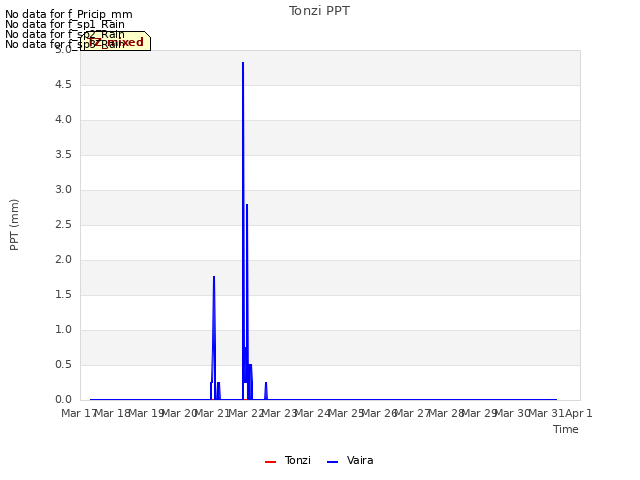The width and height of the screenshot is (640, 480).
Task: Click the Mar 26 x-axis tick label
Action: click(x=379, y=413)
